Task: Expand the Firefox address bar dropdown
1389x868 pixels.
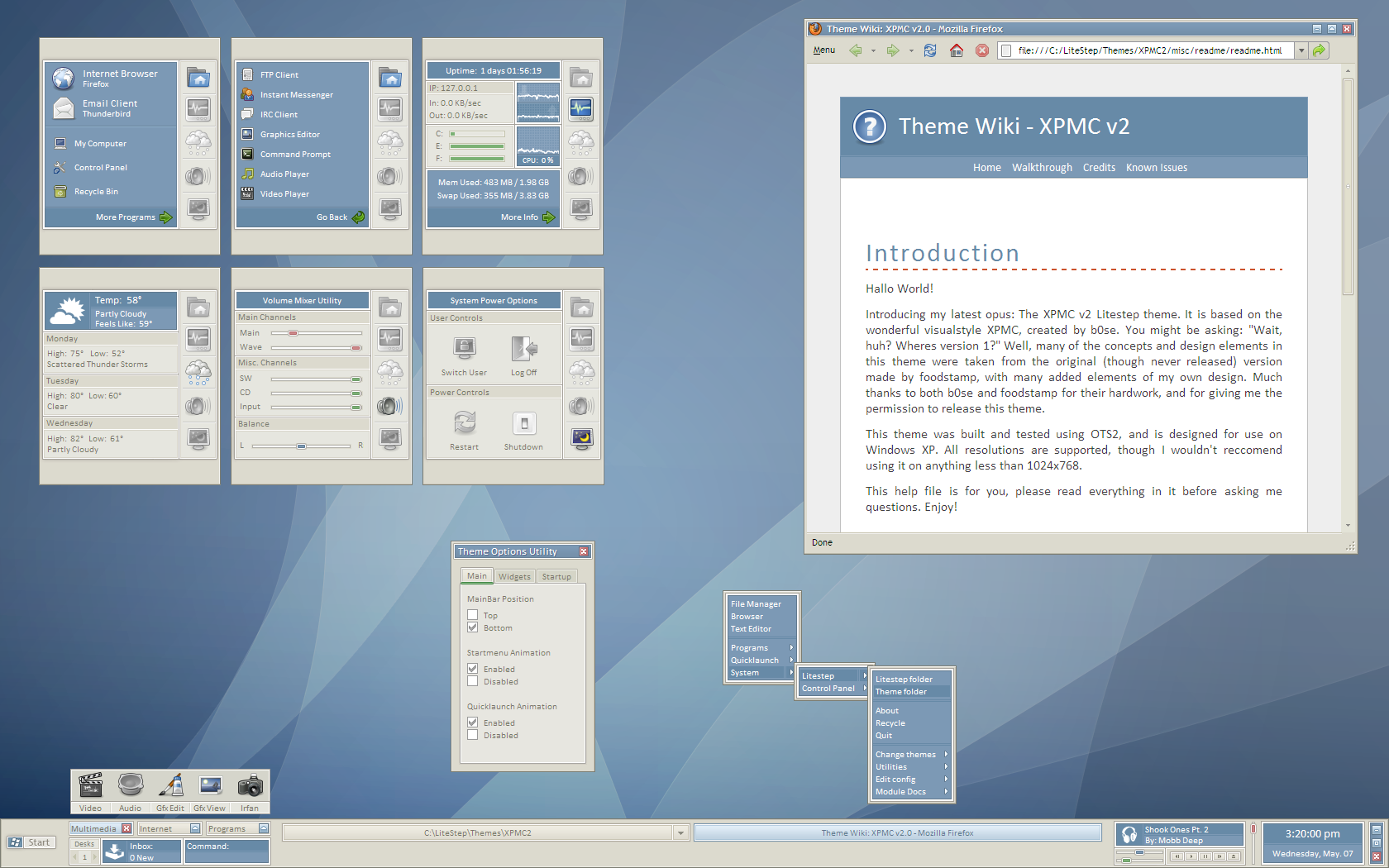Action: pyautogui.click(x=1301, y=50)
